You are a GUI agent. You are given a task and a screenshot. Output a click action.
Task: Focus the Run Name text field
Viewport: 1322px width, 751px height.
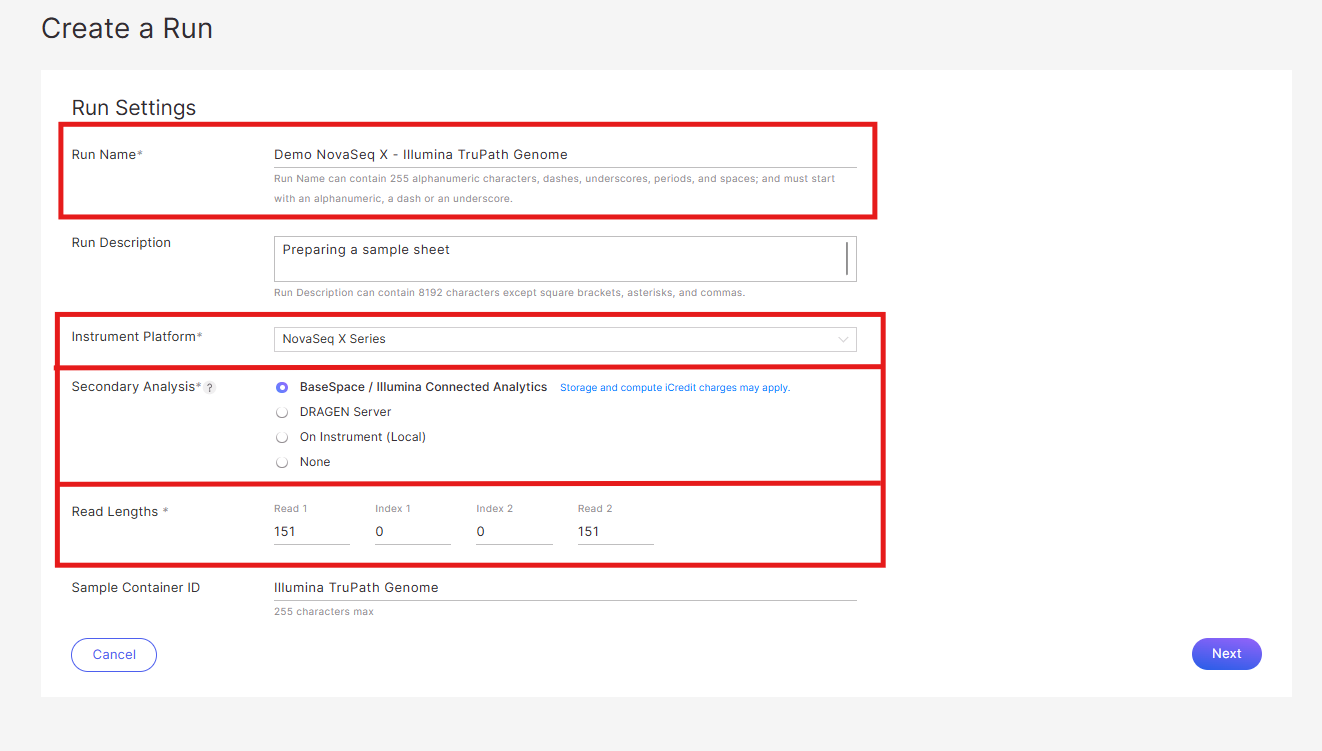tap(564, 155)
